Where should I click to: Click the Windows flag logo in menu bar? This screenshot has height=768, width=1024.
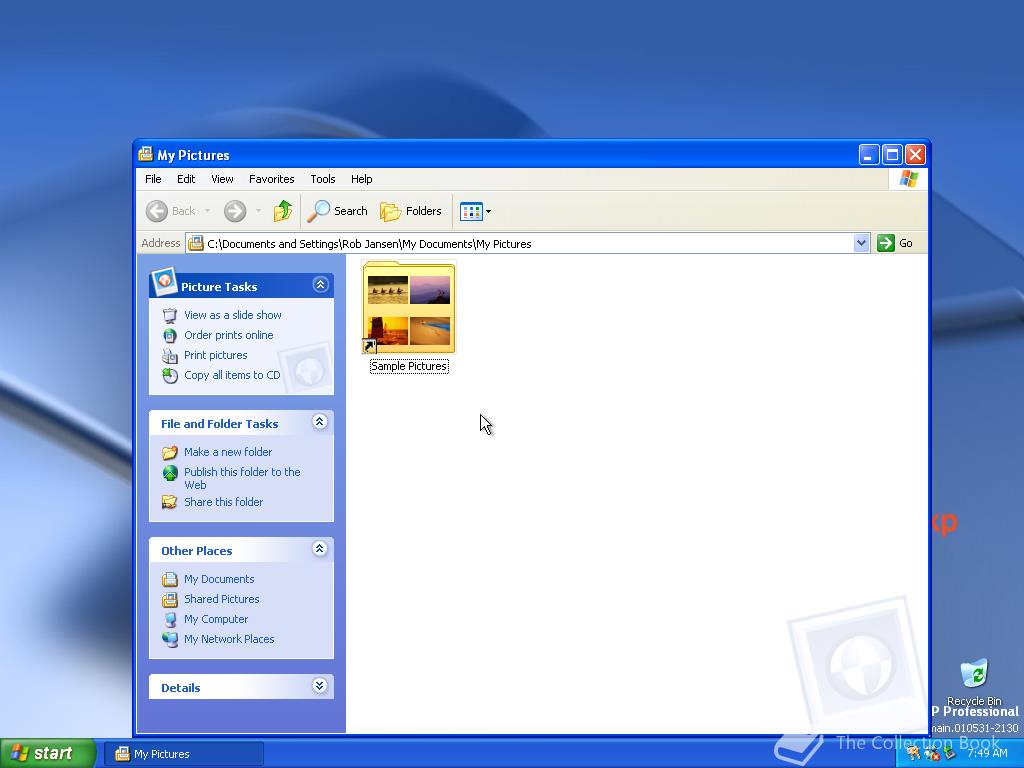(908, 179)
